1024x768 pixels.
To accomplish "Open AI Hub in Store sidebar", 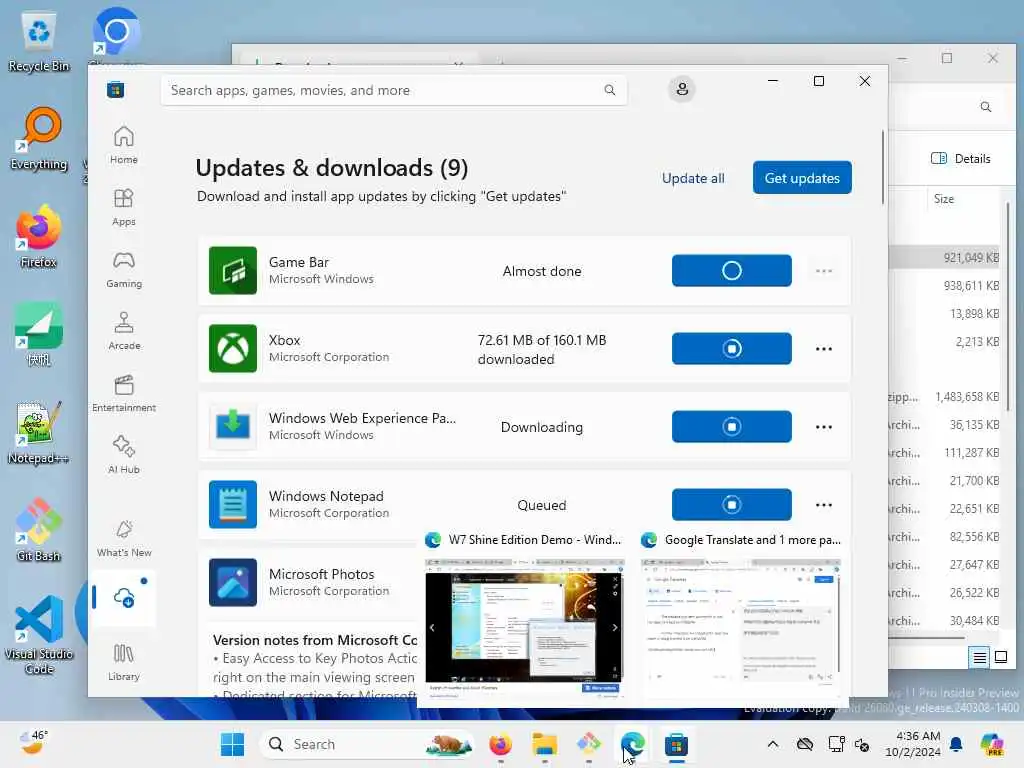I will tap(123, 455).
